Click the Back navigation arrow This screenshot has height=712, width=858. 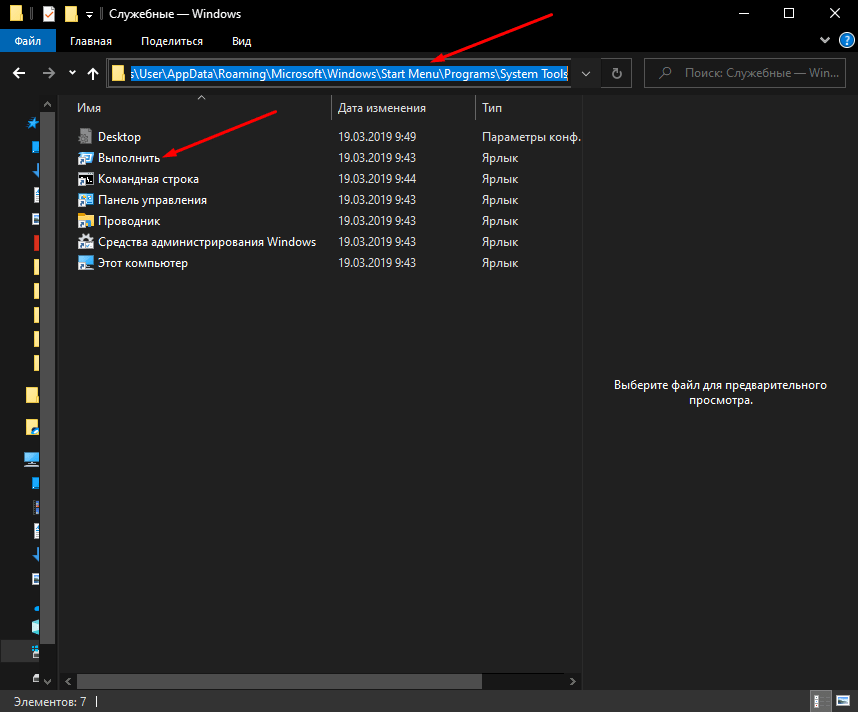19,73
